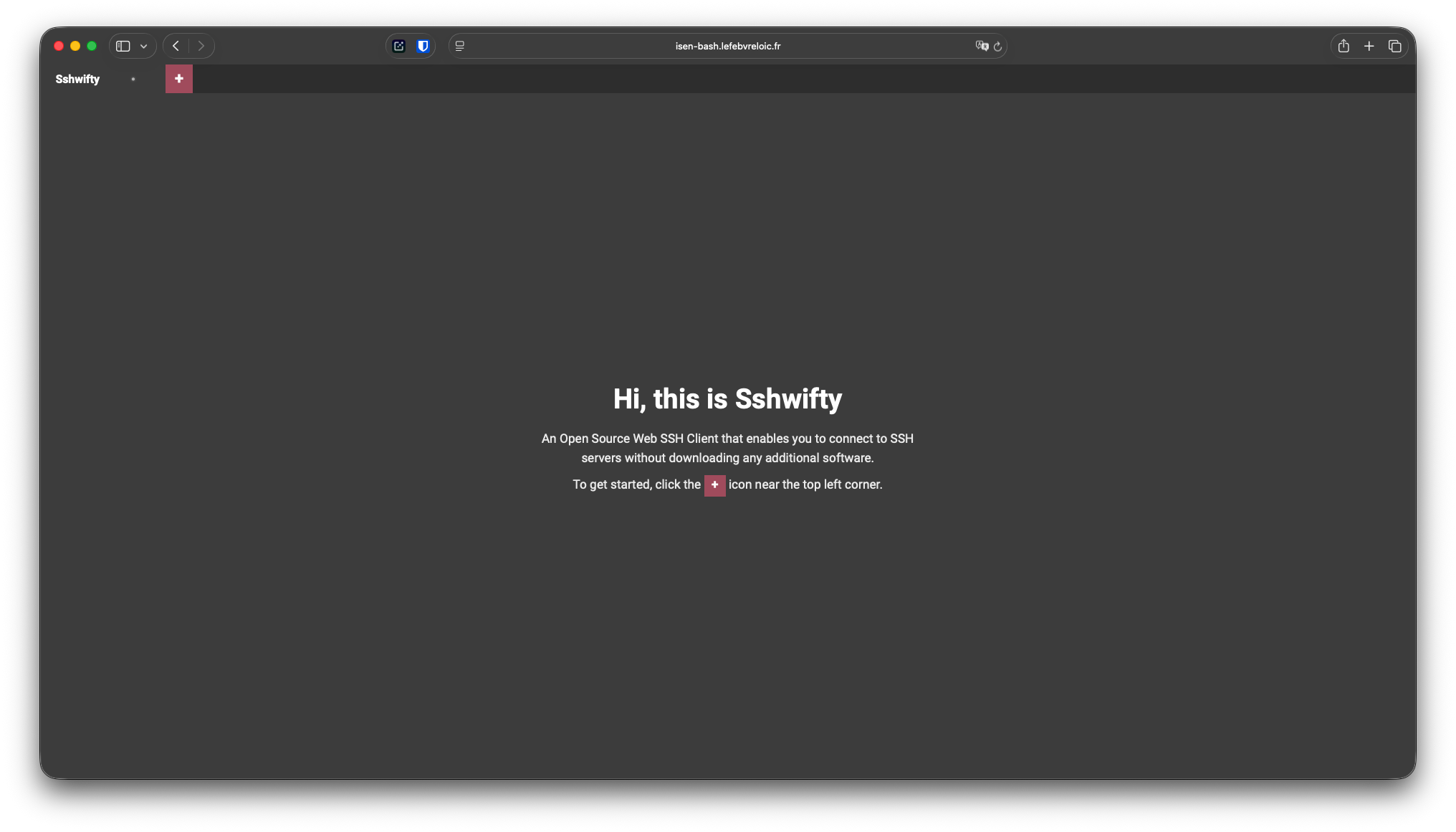Screen dimensions: 1456x832
Task: Click the extension icon left of Bitwarden
Action: (399, 46)
